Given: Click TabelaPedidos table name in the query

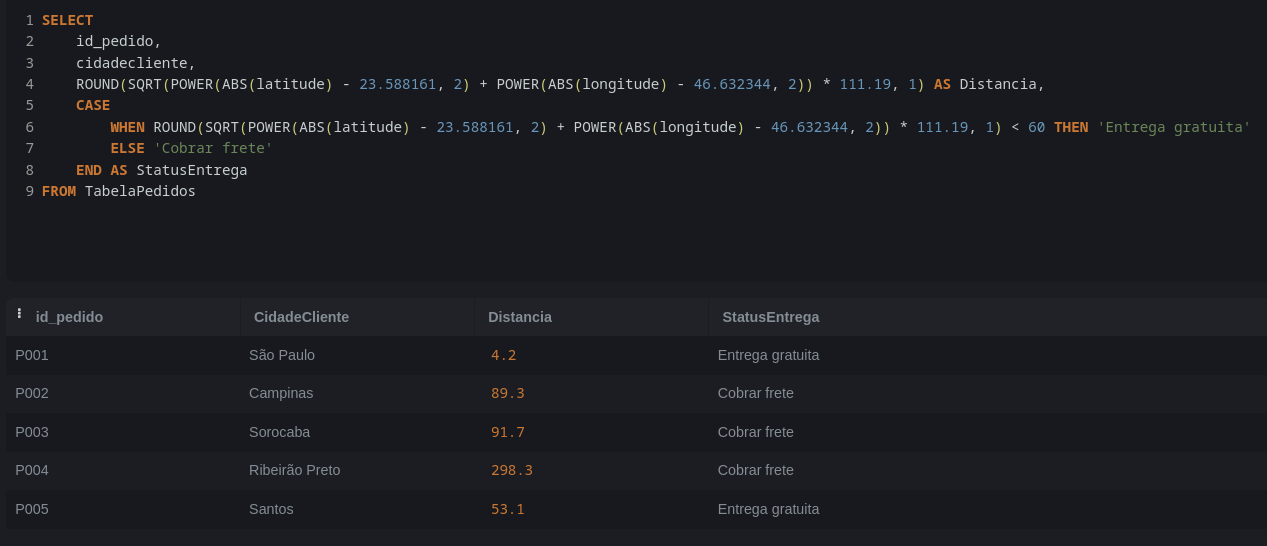Looking at the screenshot, I should 140,191.
